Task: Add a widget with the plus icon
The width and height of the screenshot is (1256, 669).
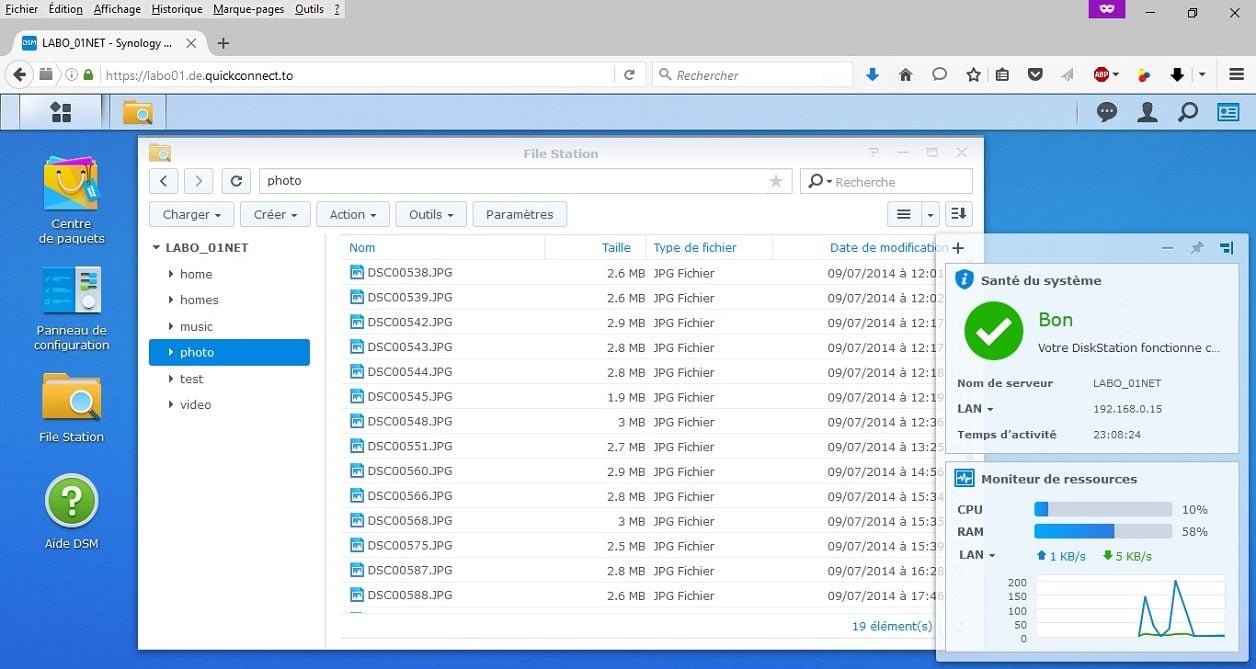Action: [x=958, y=247]
